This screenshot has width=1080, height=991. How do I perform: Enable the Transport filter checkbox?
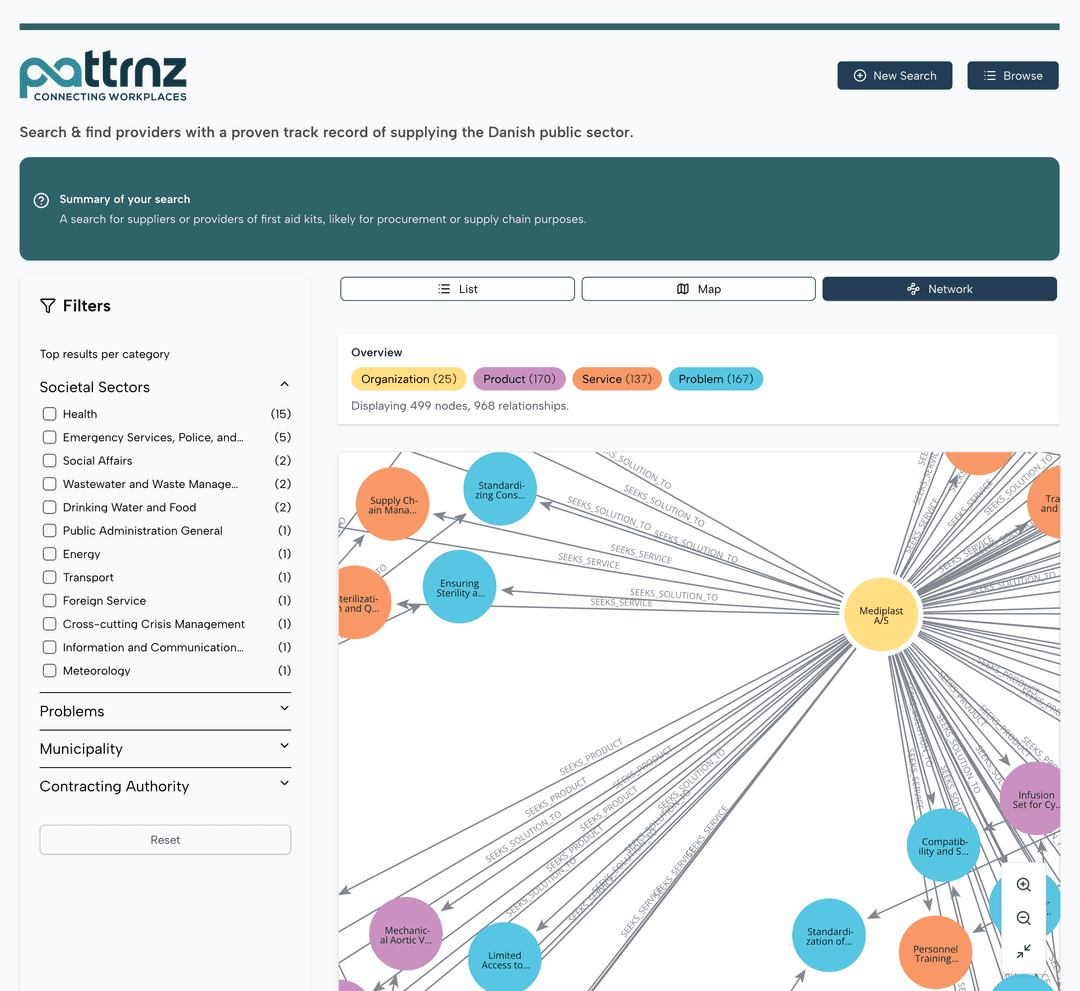[49, 577]
